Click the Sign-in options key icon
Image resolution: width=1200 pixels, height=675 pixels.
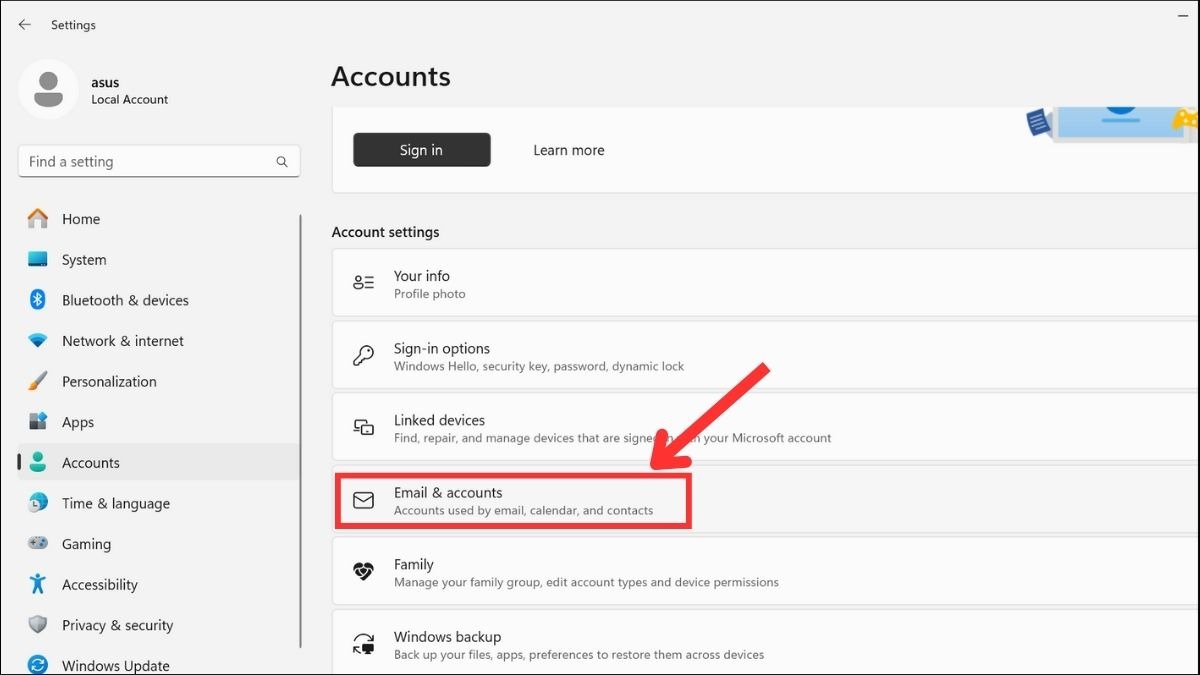[x=364, y=355]
